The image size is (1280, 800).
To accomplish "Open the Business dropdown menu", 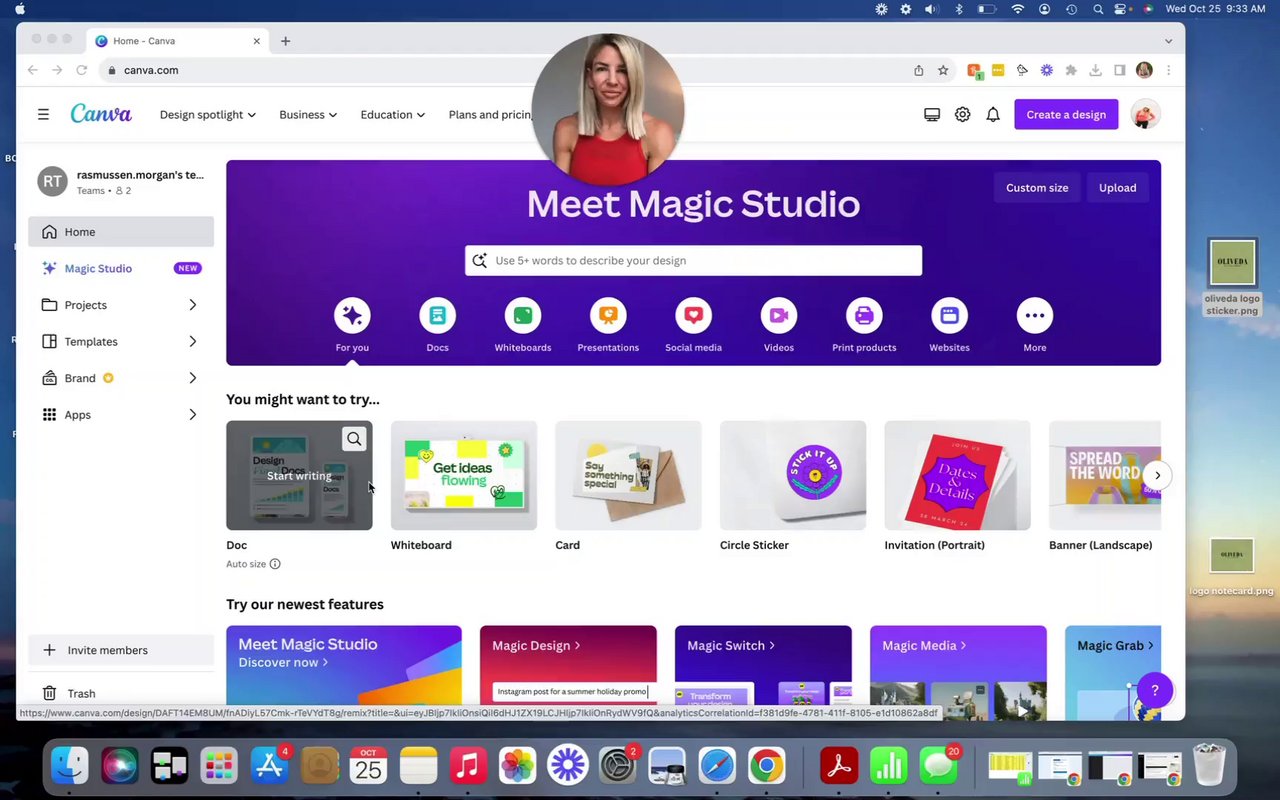I will click(x=308, y=114).
